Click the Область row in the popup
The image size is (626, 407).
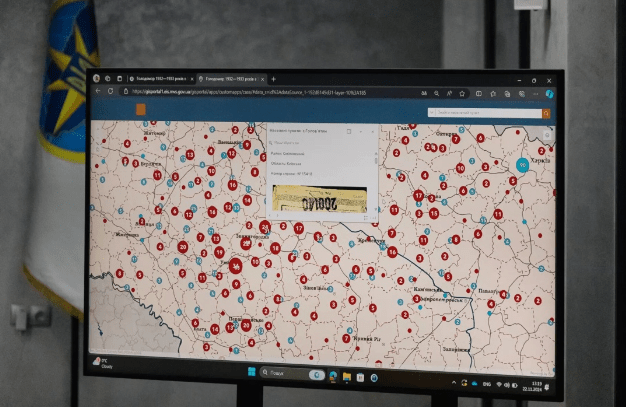[x=286, y=163]
